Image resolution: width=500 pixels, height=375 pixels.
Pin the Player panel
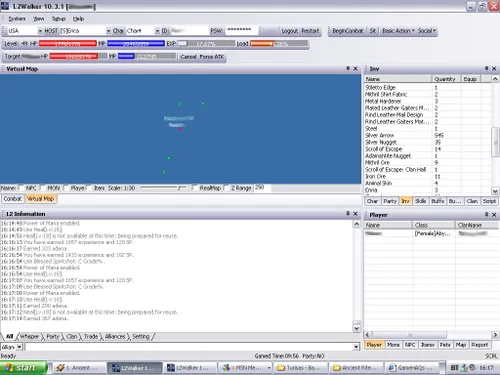click(x=486, y=214)
